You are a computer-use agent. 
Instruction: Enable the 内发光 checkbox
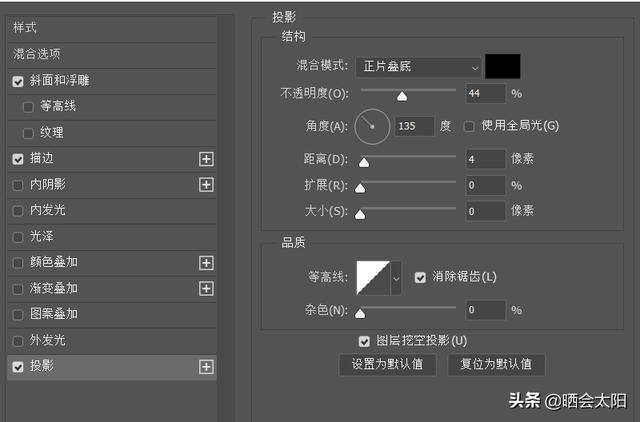18,211
